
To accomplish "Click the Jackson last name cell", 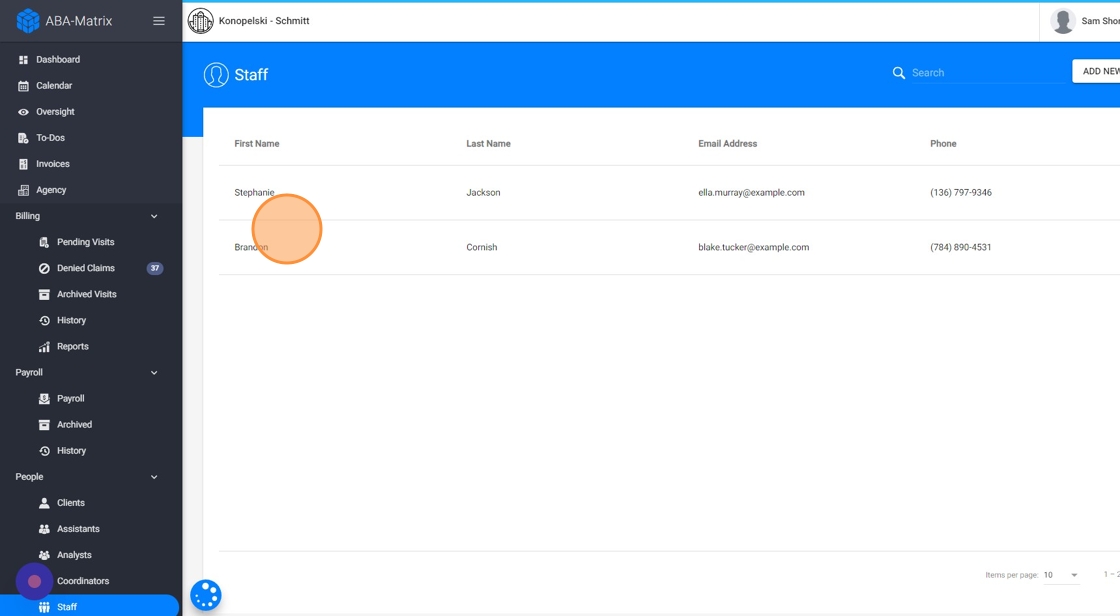I will [484, 193].
